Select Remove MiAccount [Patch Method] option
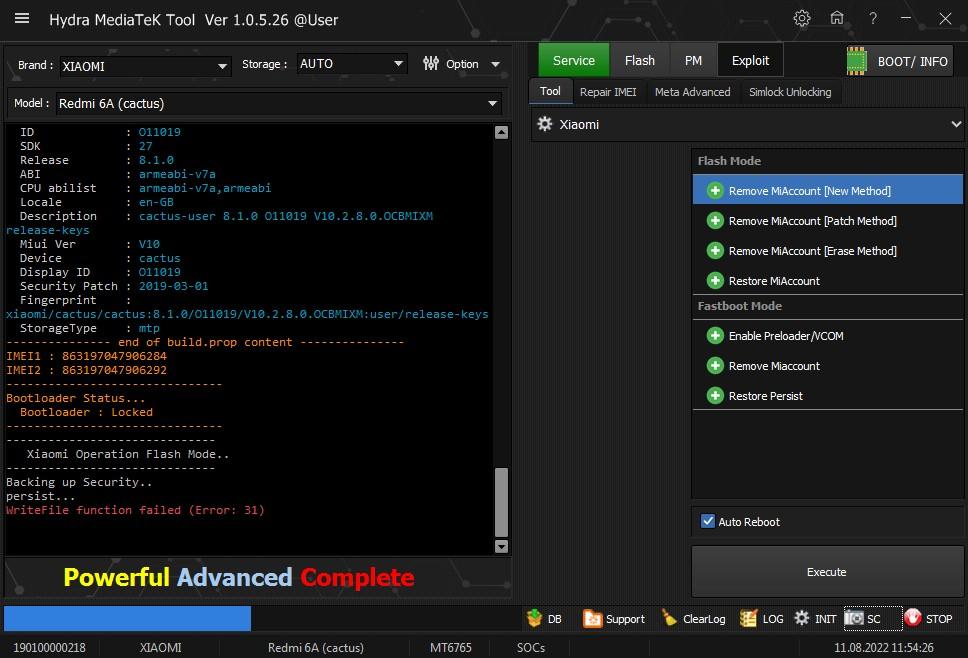The height and width of the screenshot is (658, 968). click(x=812, y=221)
